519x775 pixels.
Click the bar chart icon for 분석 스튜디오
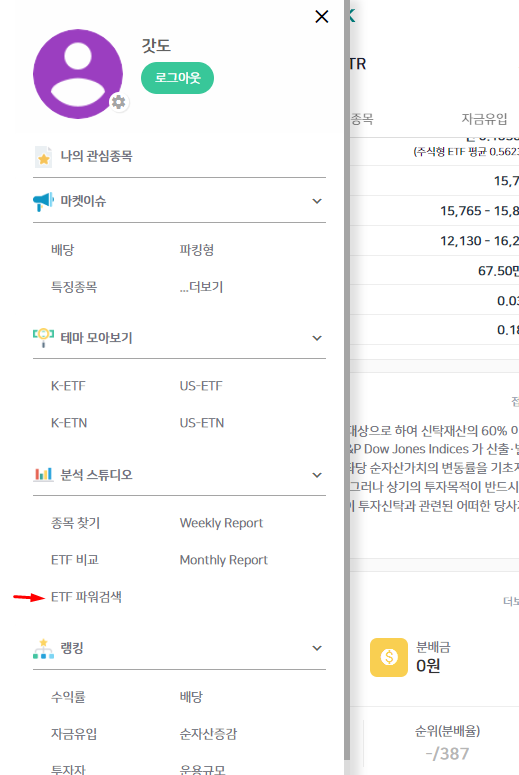43,474
